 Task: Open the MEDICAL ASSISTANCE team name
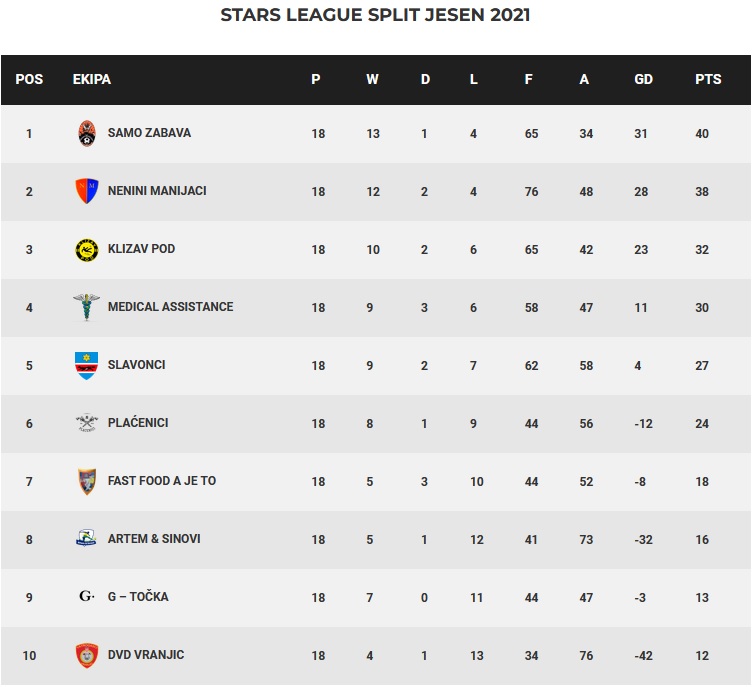170,307
